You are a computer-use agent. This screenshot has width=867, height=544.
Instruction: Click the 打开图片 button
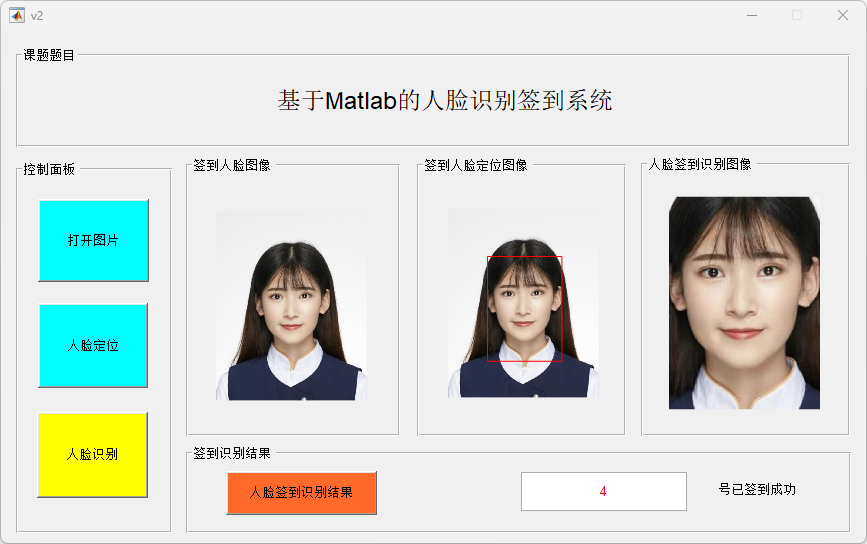pos(93,240)
